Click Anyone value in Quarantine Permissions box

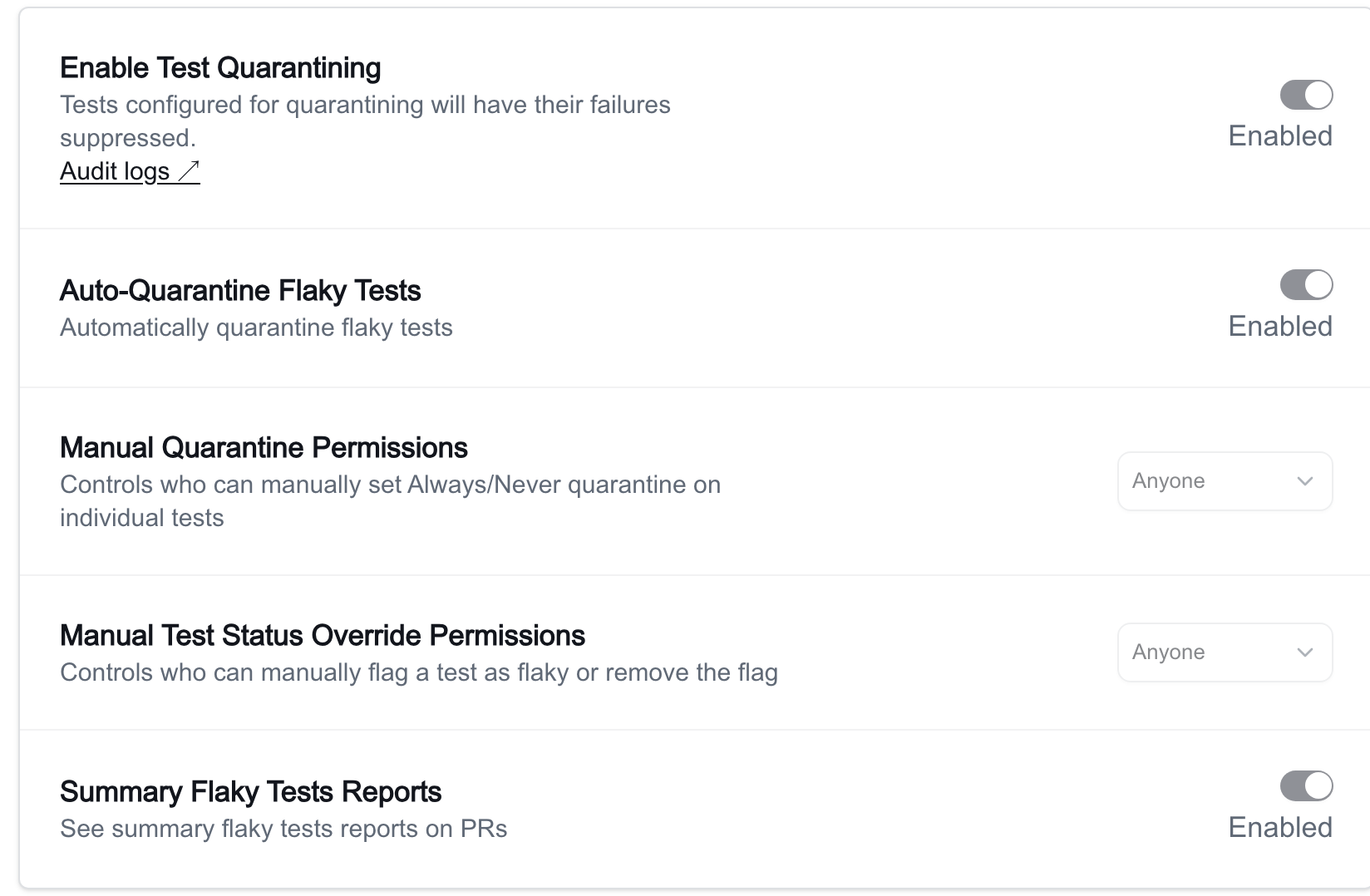[1168, 481]
